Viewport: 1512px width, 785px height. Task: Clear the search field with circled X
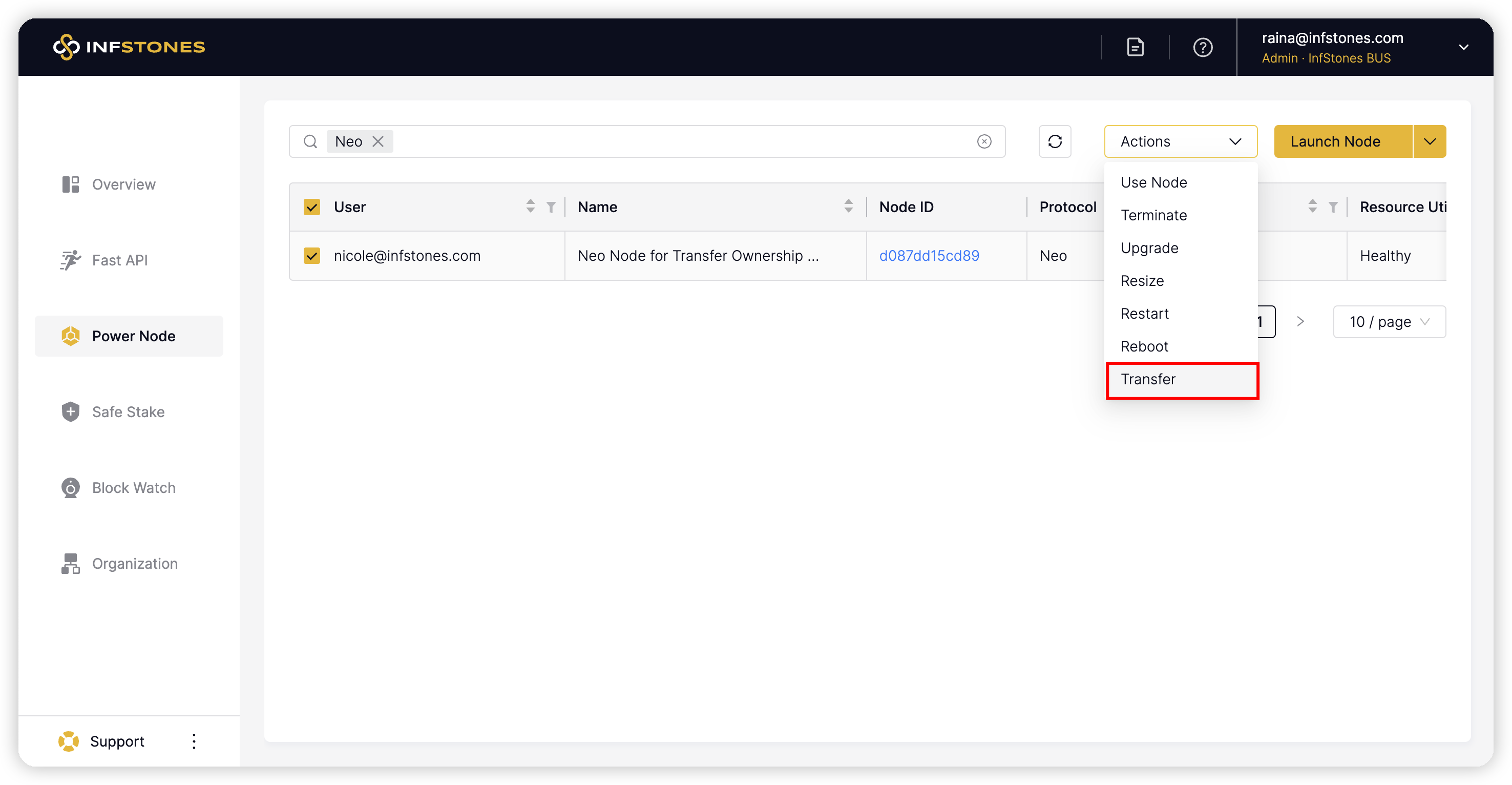pyautogui.click(x=984, y=141)
